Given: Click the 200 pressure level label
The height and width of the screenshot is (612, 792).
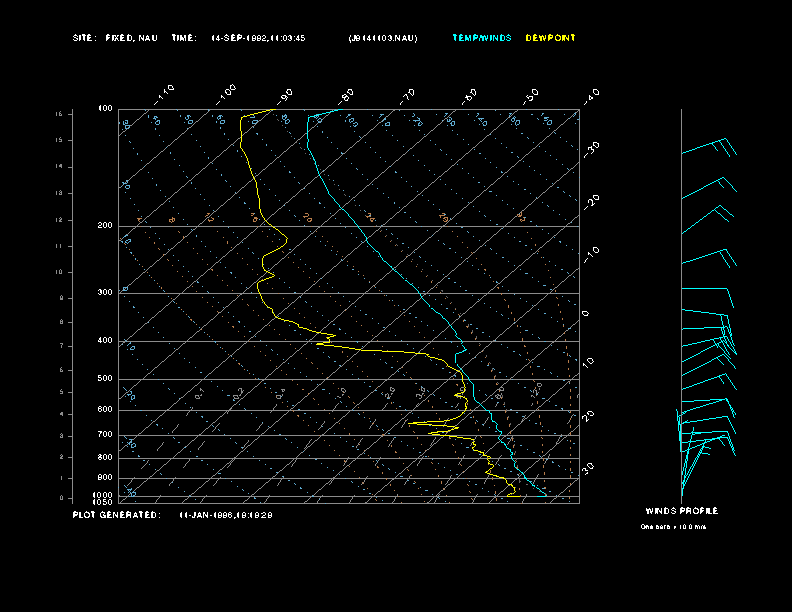Looking at the screenshot, I should click(x=105, y=226).
